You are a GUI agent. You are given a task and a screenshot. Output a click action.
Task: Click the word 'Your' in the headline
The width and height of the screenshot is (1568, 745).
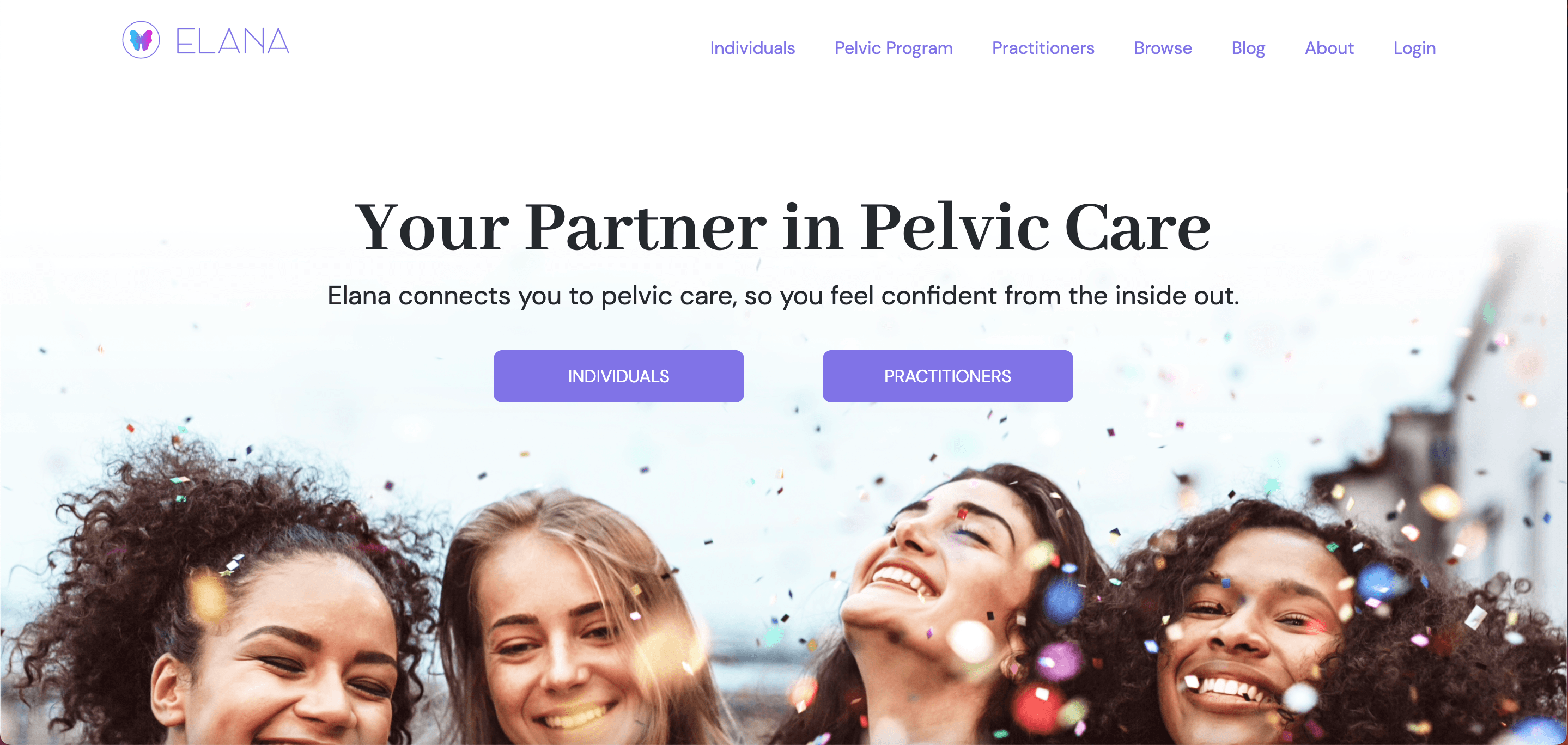(x=431, y=227)
